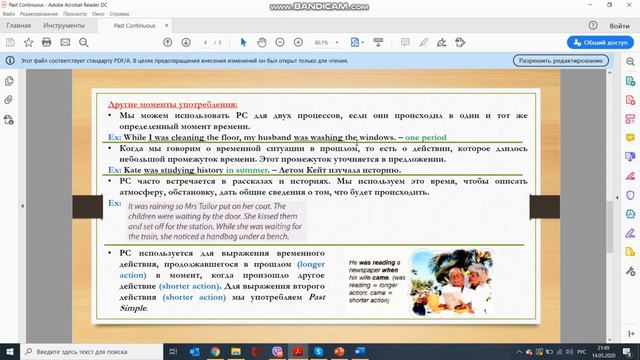Click the scrolling mode toolbar icon

378,42
